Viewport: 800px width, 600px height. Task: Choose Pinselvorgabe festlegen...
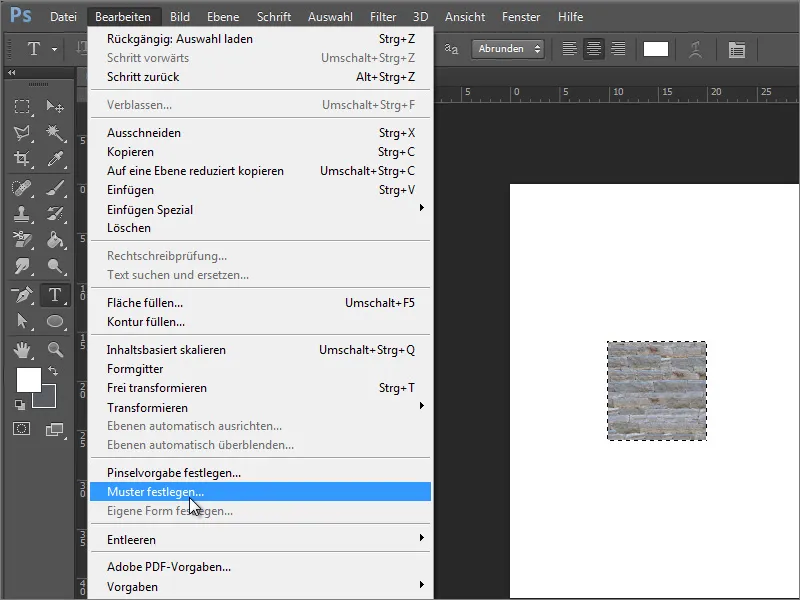pyautogui.click(x=261, y=472)
